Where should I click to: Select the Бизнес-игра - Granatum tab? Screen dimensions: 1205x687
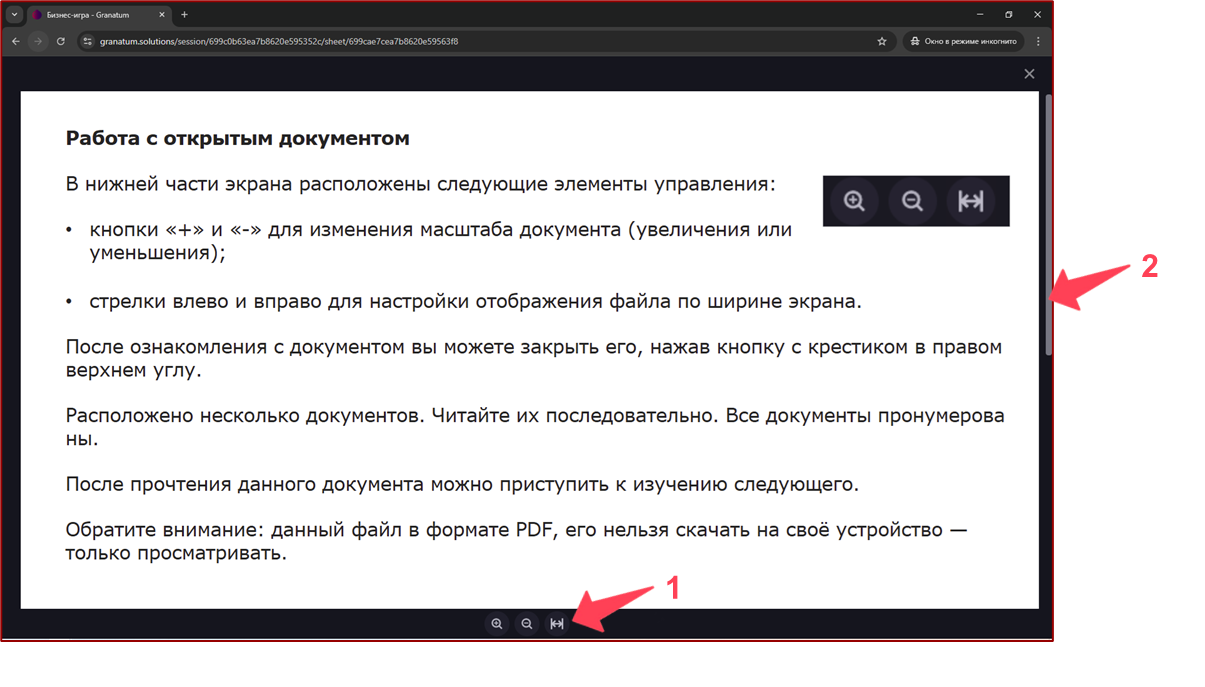coord(92,15)
